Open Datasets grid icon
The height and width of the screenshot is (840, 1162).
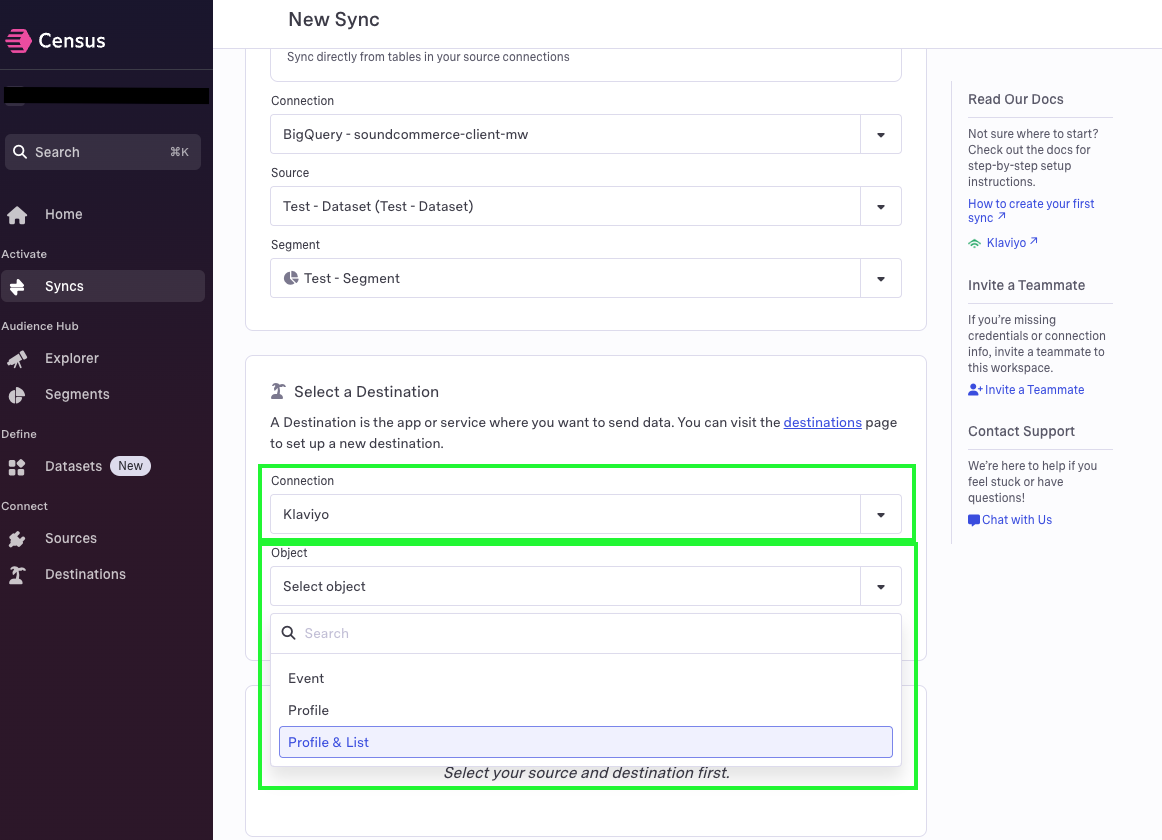(17, 467)
